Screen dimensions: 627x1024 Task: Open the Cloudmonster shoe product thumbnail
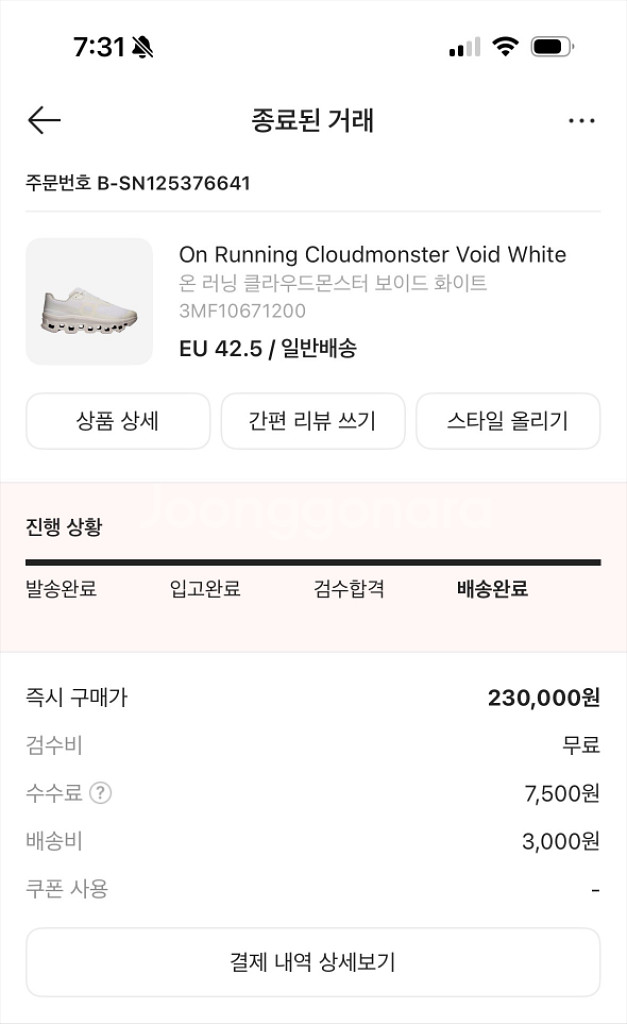(x=89, y=301)
